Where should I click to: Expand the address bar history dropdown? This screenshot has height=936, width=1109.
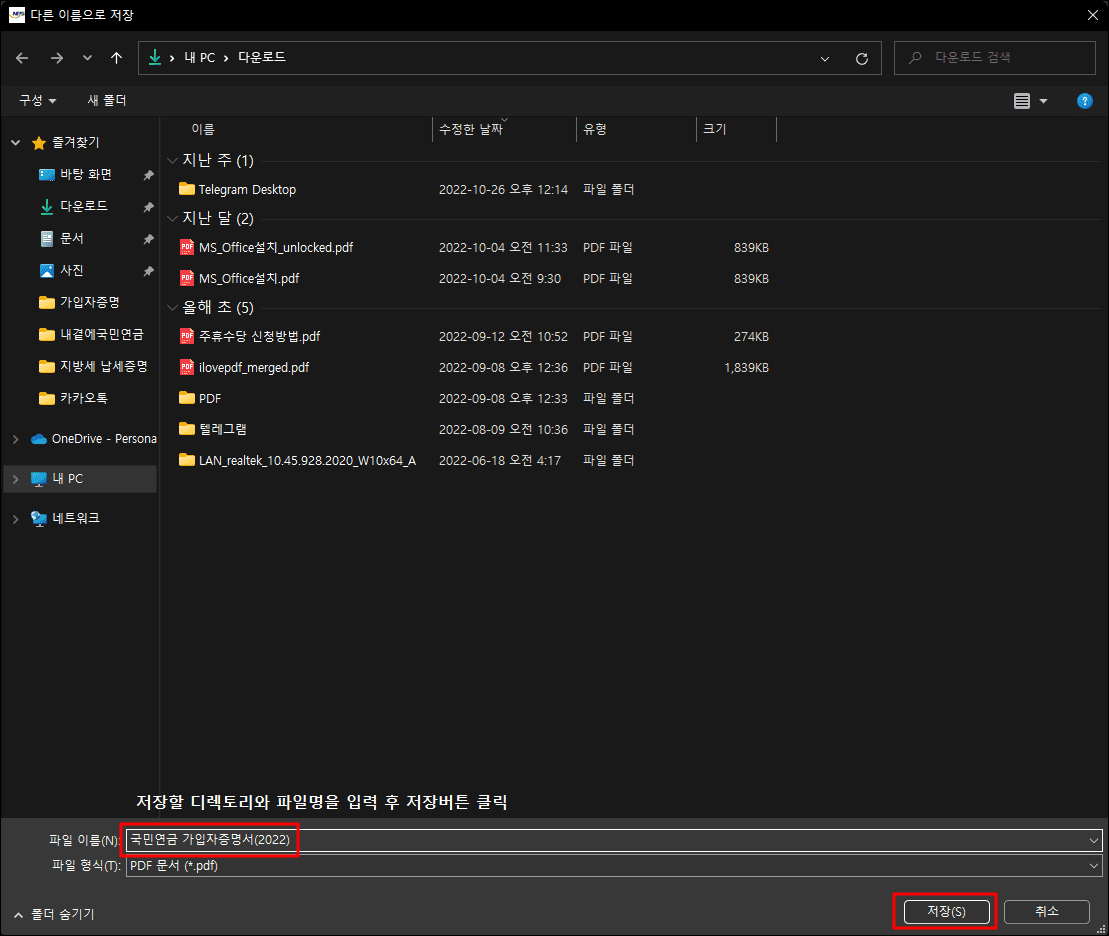(x=825, y=59)
